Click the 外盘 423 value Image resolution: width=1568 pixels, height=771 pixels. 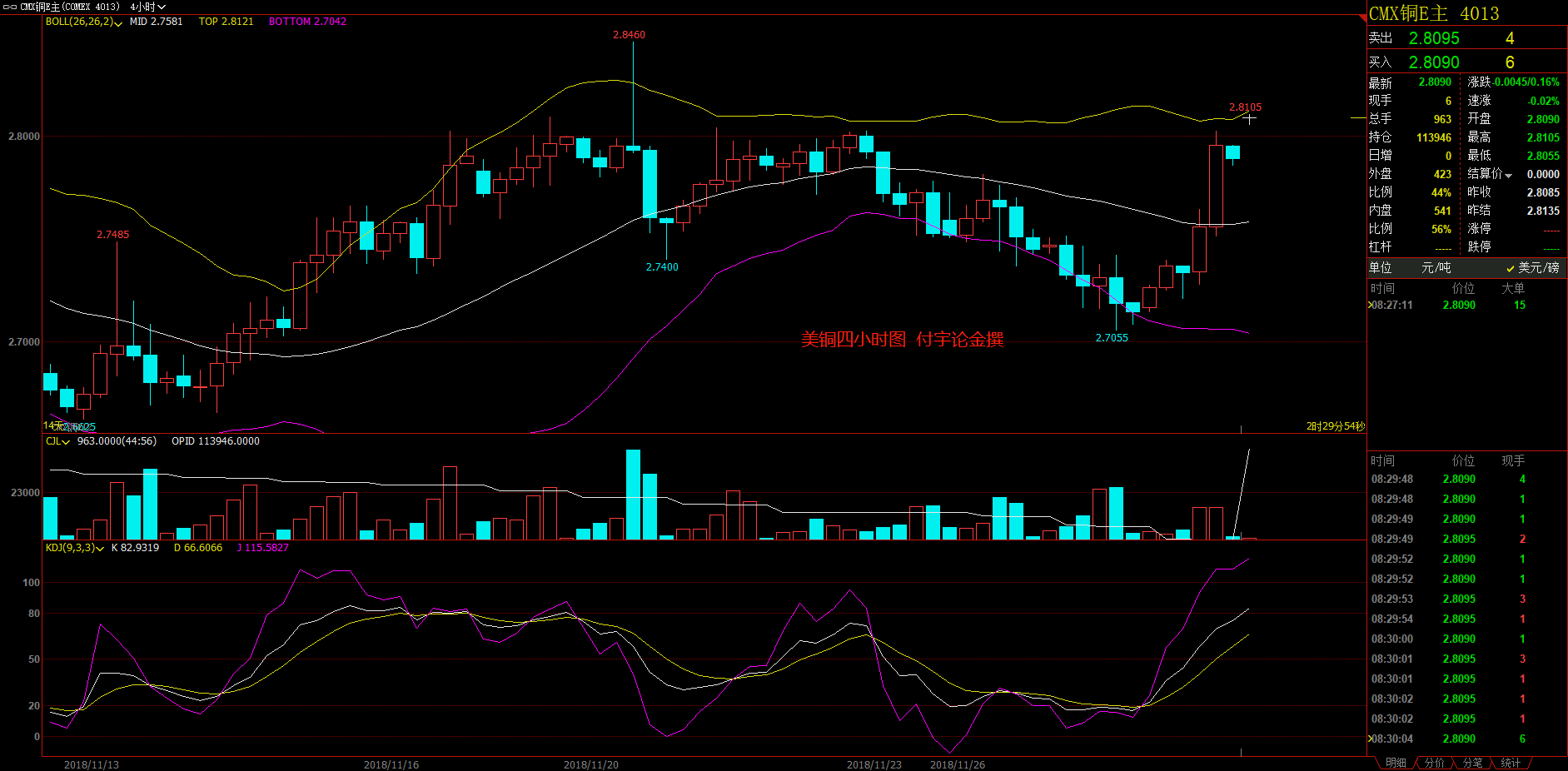pyautogui.click(x=1442, y=174)
